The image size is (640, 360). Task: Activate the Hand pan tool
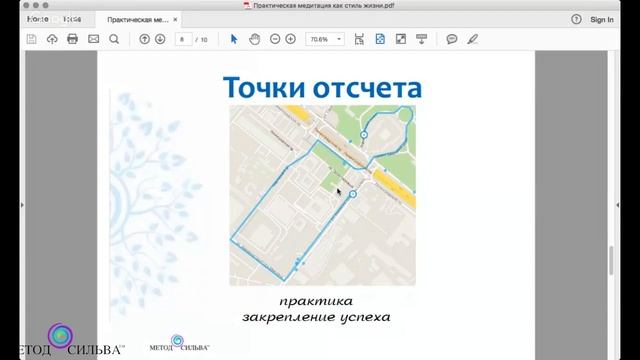point(255,39)
